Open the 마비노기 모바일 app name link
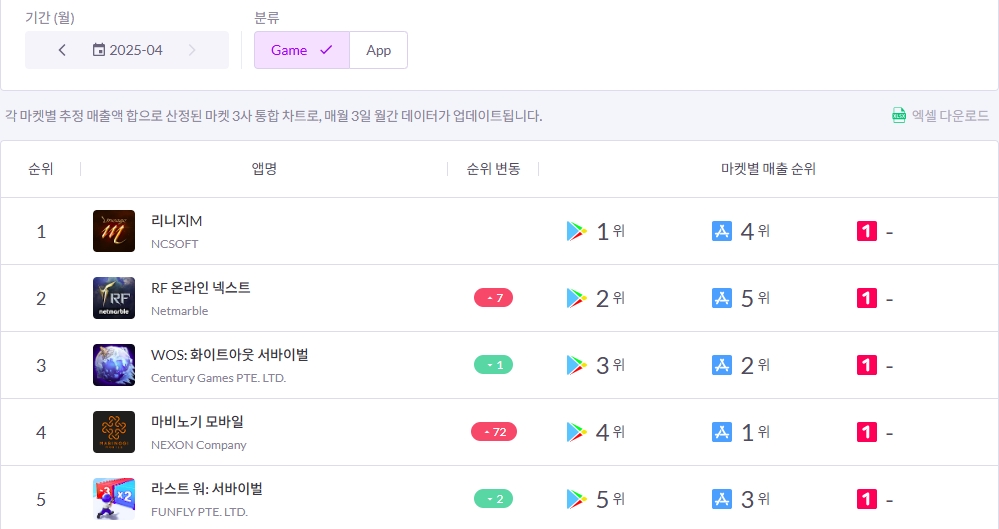The height and width of the screenshot is (529, 999). pos(197,421)
